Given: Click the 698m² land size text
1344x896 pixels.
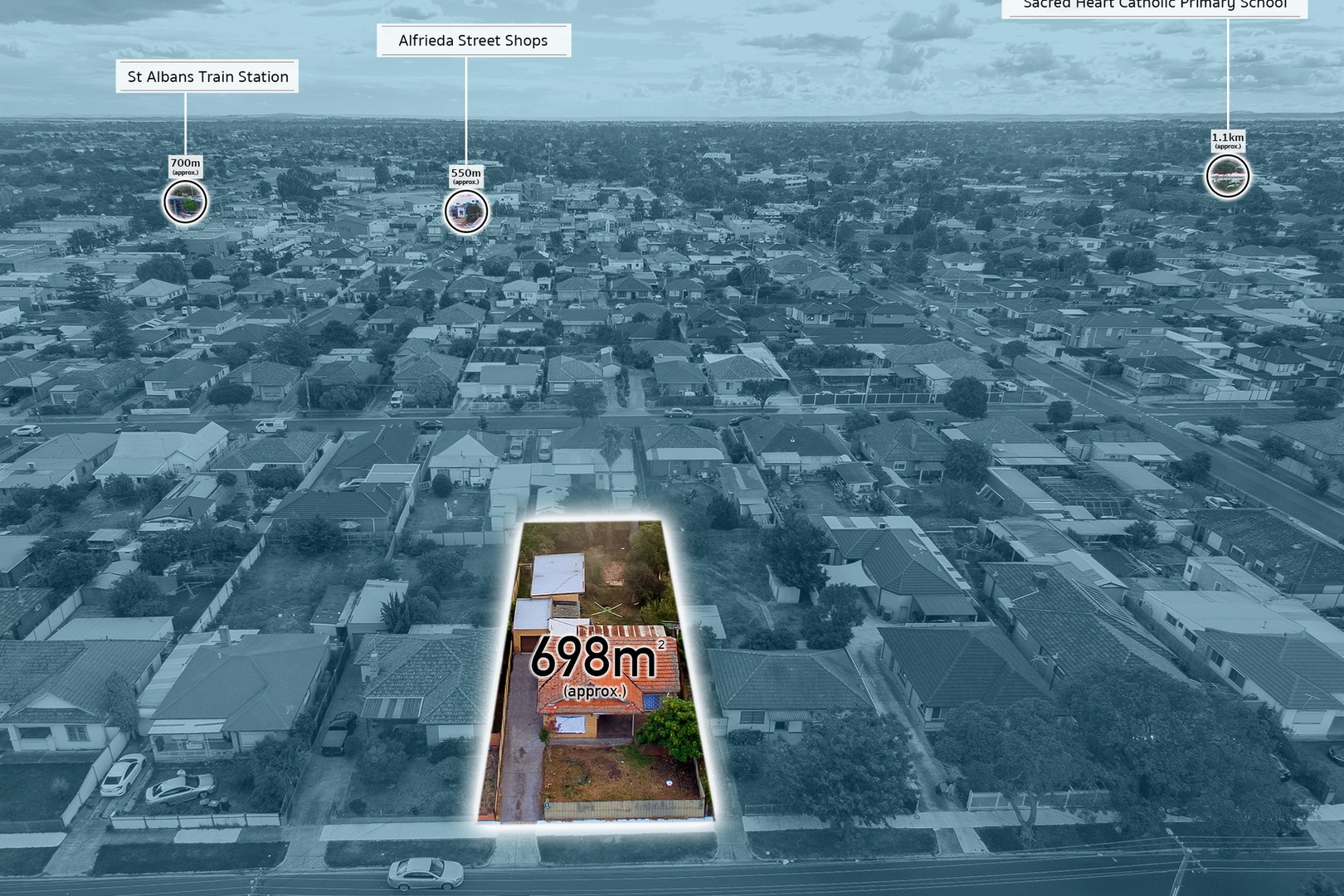Looking at the screenshot, I should tap(598, 657).
